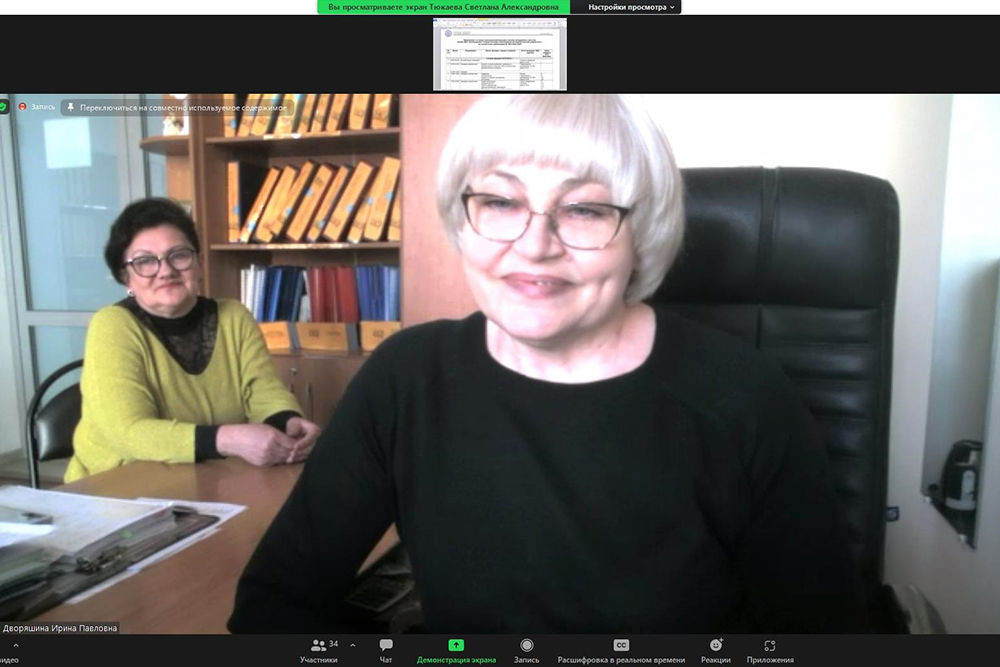Click the green screen-viewing banner
The width and height of the screenshot is (1000, 667).
pos(443,7)
